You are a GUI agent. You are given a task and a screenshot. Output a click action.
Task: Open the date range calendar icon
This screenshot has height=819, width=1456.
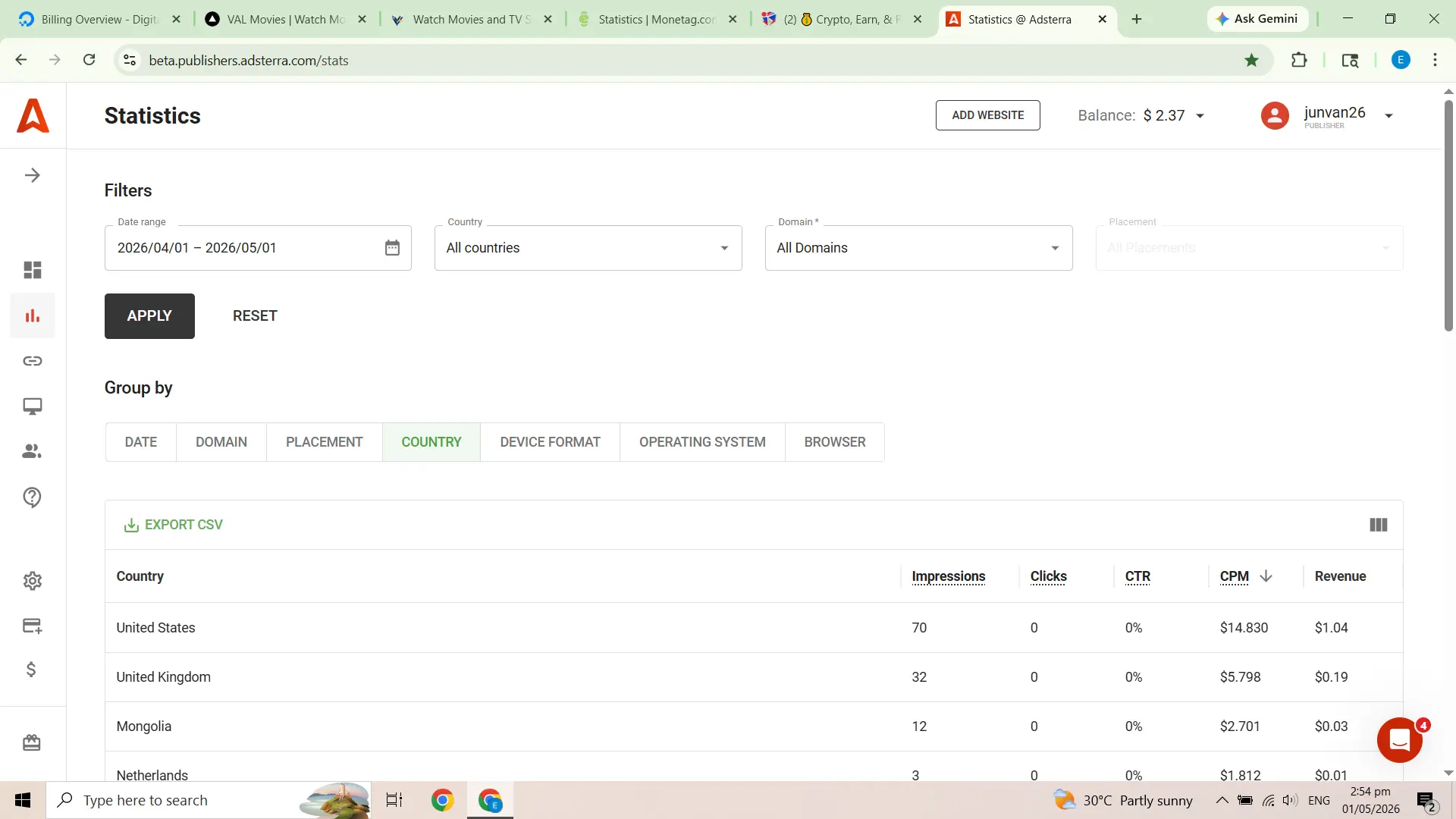[x=392, y=248]
